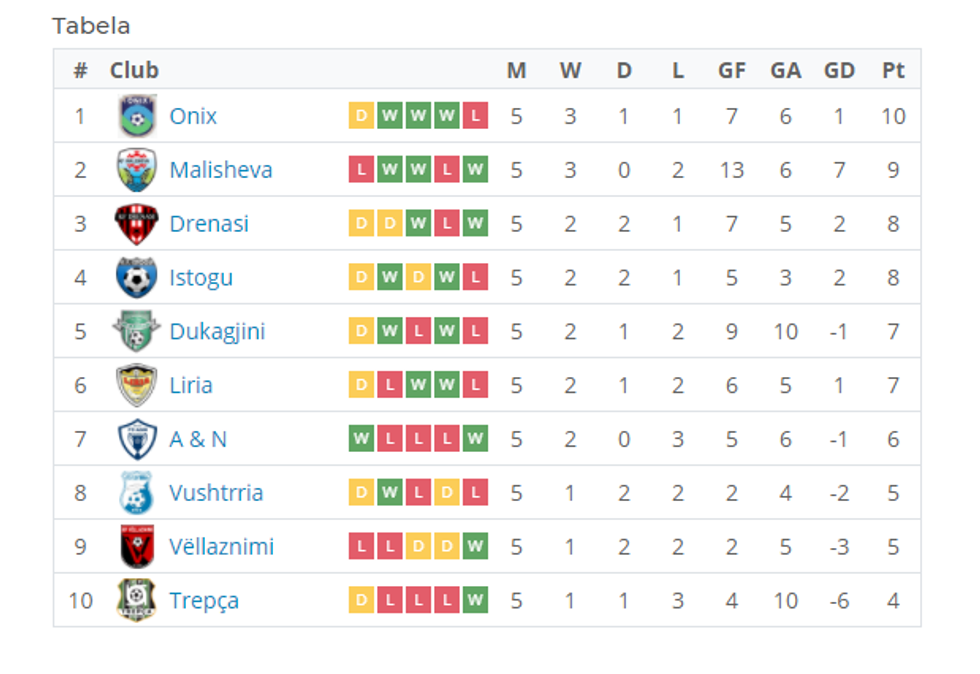This screenshot has width=980, height=674.
Task: Click the Onix club logo
Action: (x=136, y=116)
